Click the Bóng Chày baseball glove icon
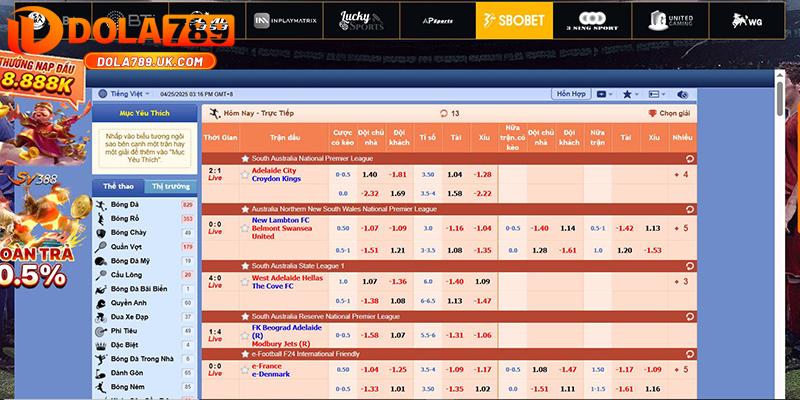 click(101, 233)
